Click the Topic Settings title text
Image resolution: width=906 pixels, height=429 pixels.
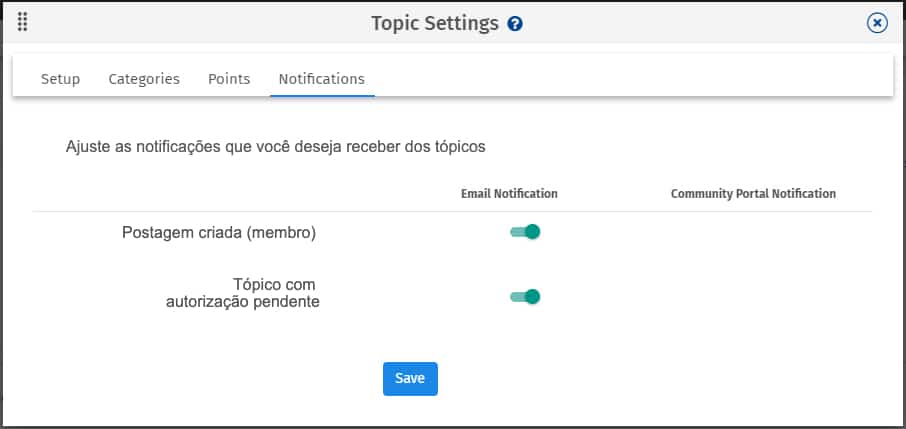click(435, 24)
